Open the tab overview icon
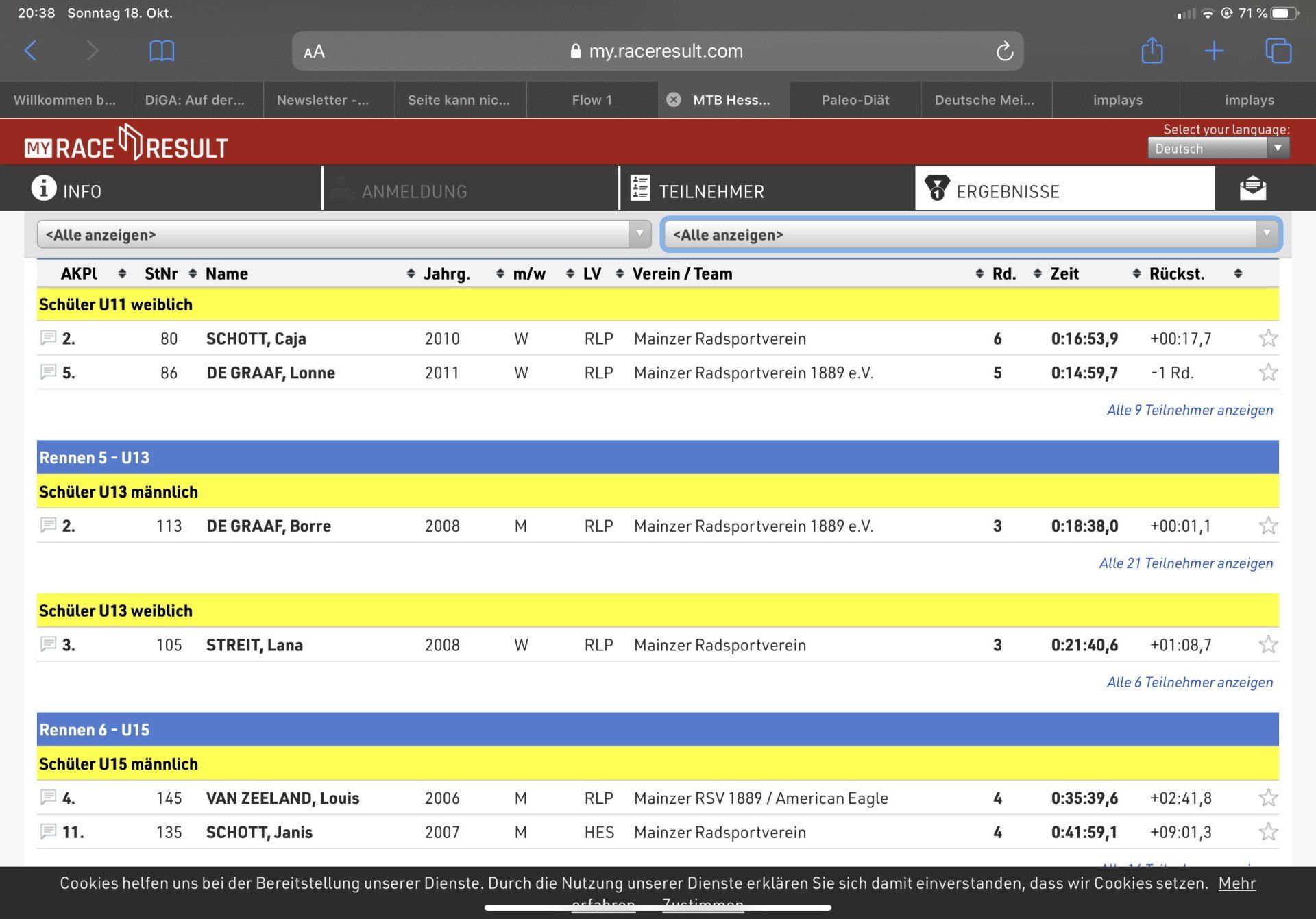1316x919 pixels. point(1278,51)
